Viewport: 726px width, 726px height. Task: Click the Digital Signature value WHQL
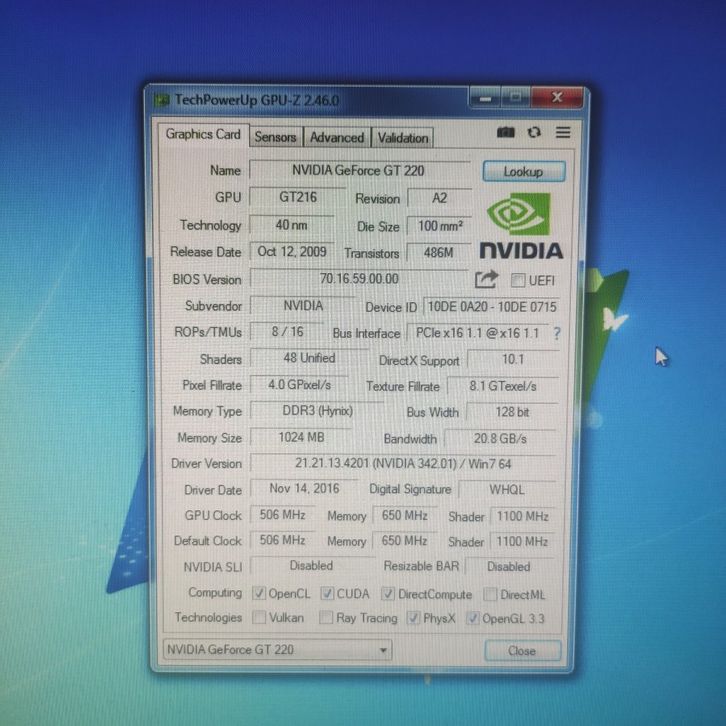click(x=507, y=490)
